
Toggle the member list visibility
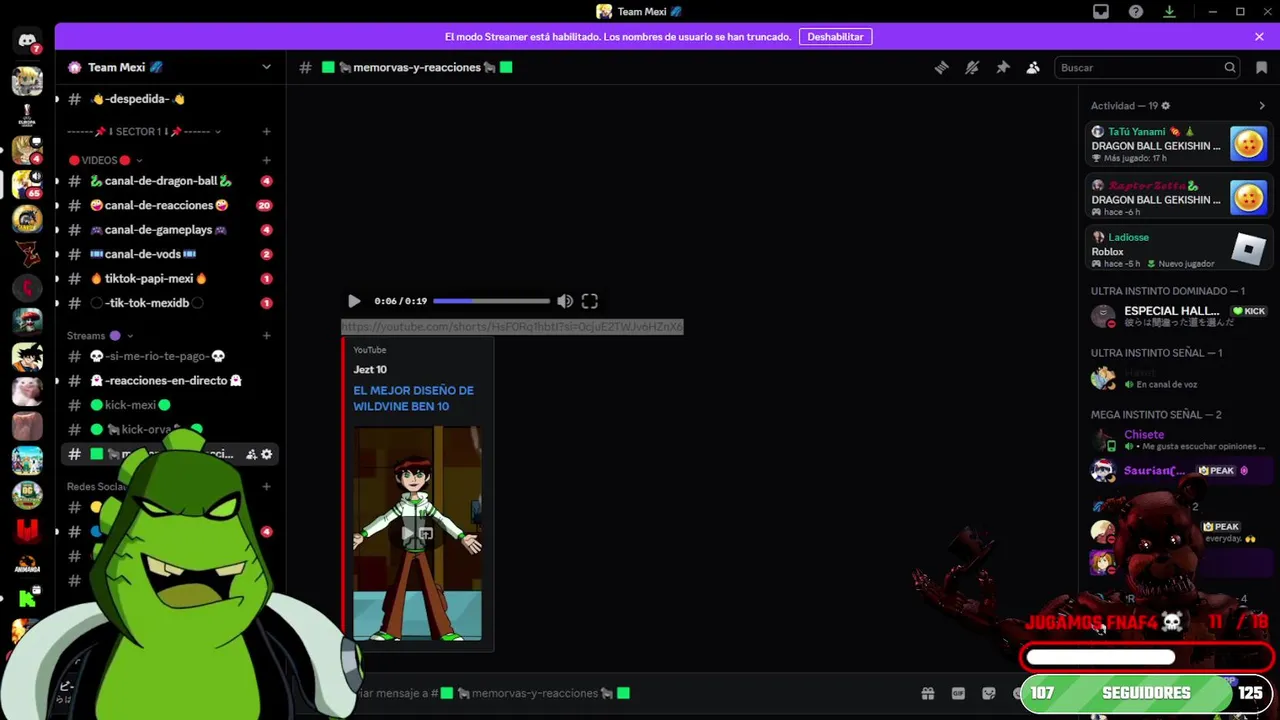1033,67
